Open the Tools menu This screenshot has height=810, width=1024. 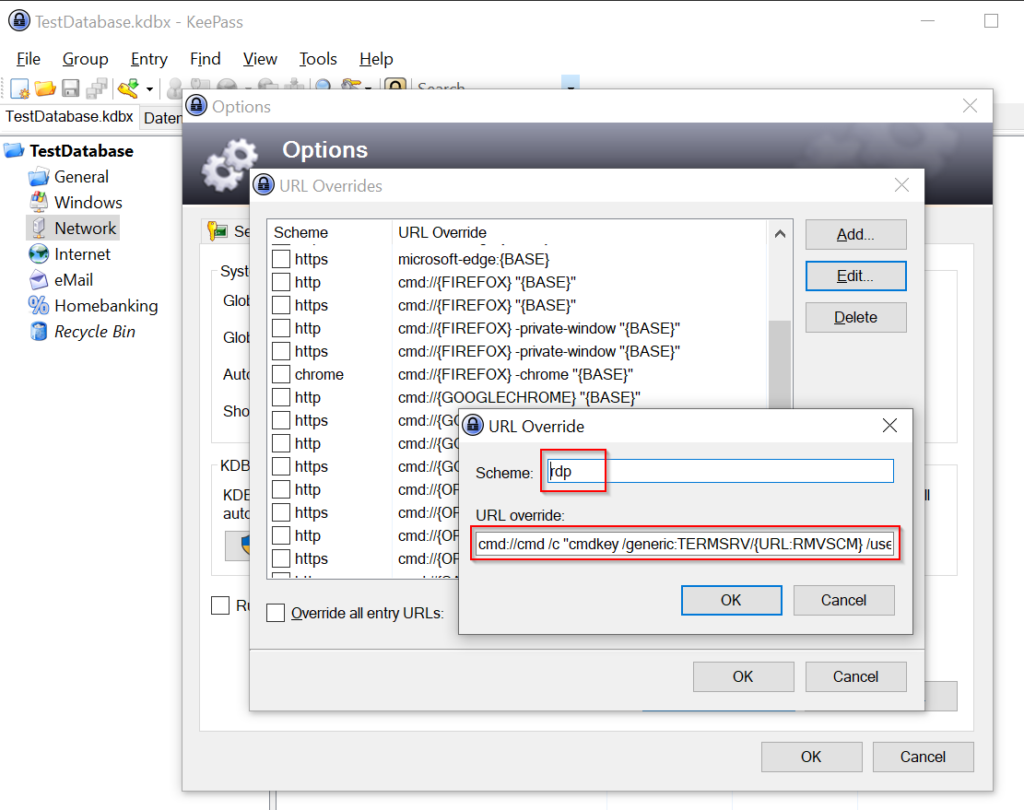[318, 59]
